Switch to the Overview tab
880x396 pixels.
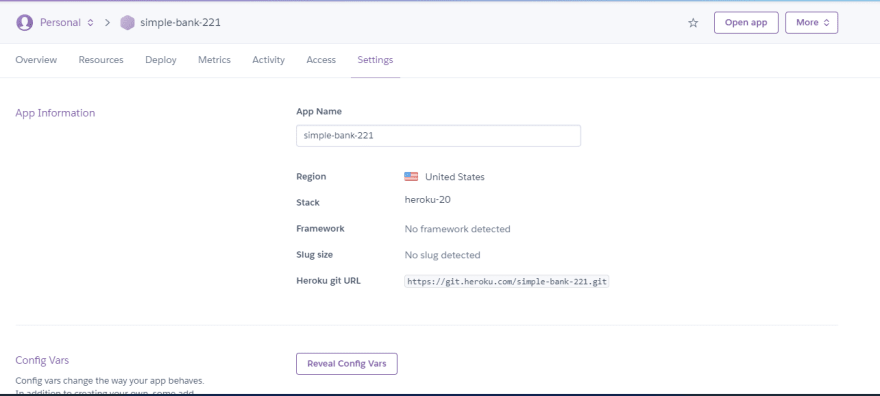click(36, 60)
